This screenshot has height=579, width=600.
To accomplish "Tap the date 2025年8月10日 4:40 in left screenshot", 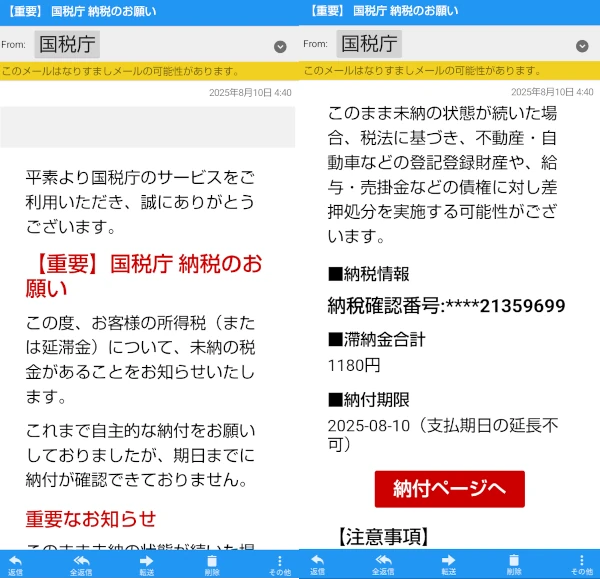I will pos(250,93).
